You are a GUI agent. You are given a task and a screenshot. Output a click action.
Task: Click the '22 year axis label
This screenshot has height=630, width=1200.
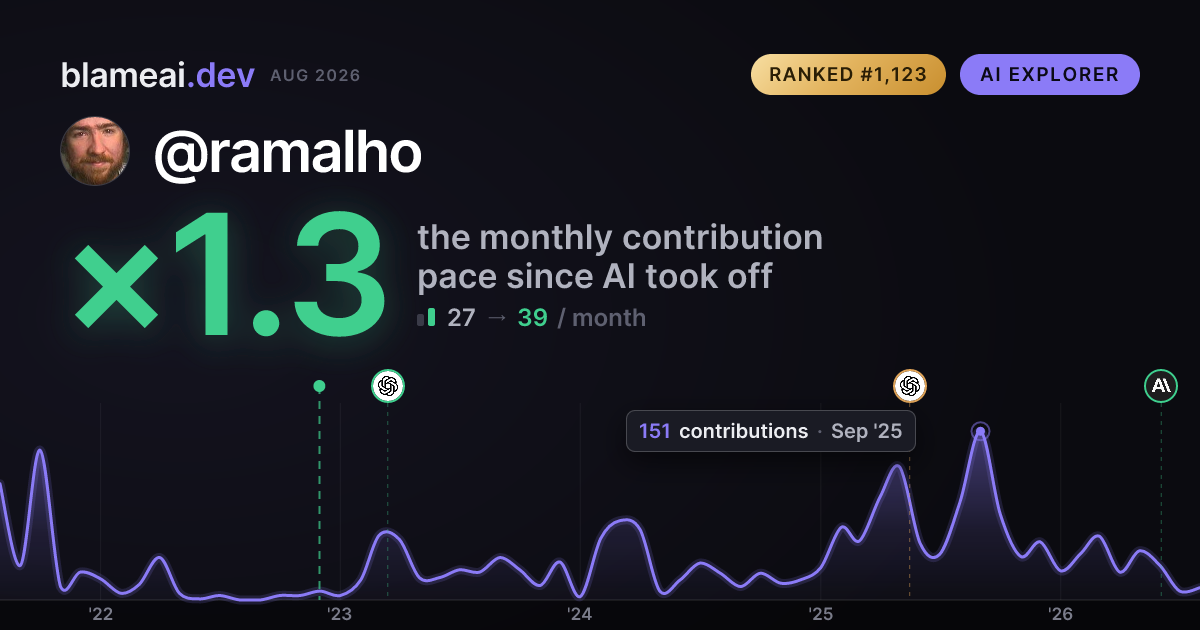click(100, 614)
